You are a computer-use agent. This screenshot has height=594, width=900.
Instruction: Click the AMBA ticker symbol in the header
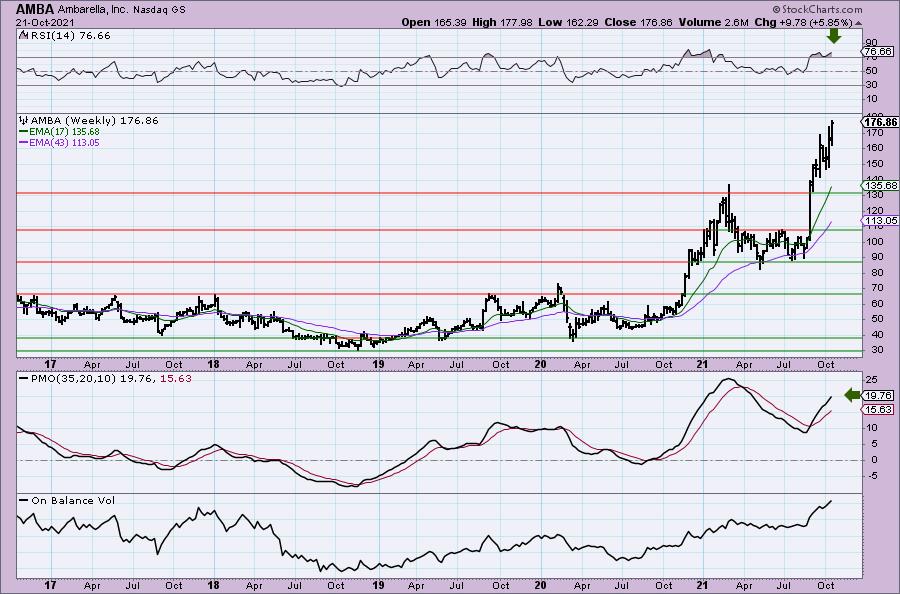point(35,9)
